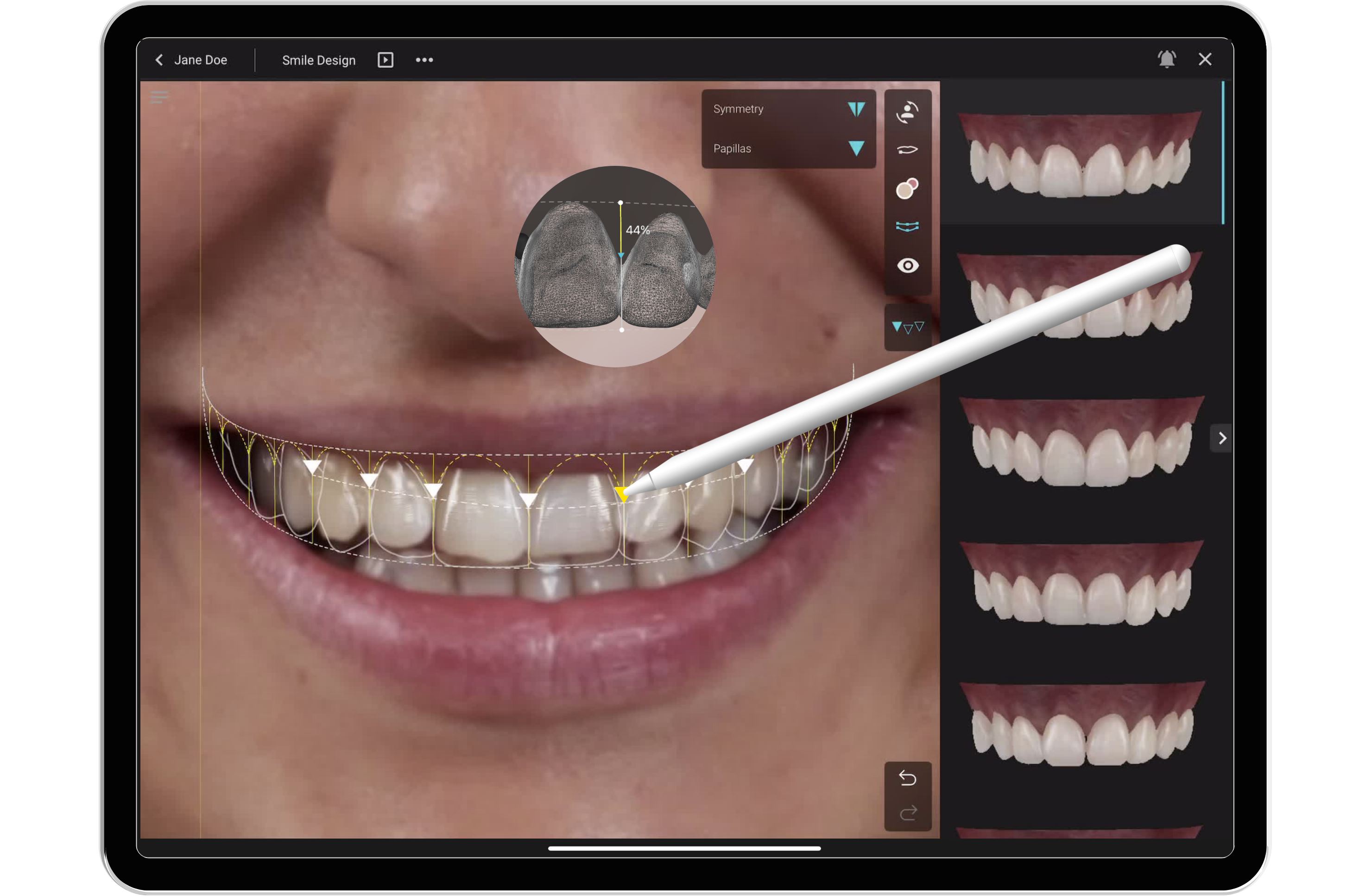The height and width of the screenshot is (896, 1365).
Task: Select the teal gum line tool
Action: [x=907, y=227]
